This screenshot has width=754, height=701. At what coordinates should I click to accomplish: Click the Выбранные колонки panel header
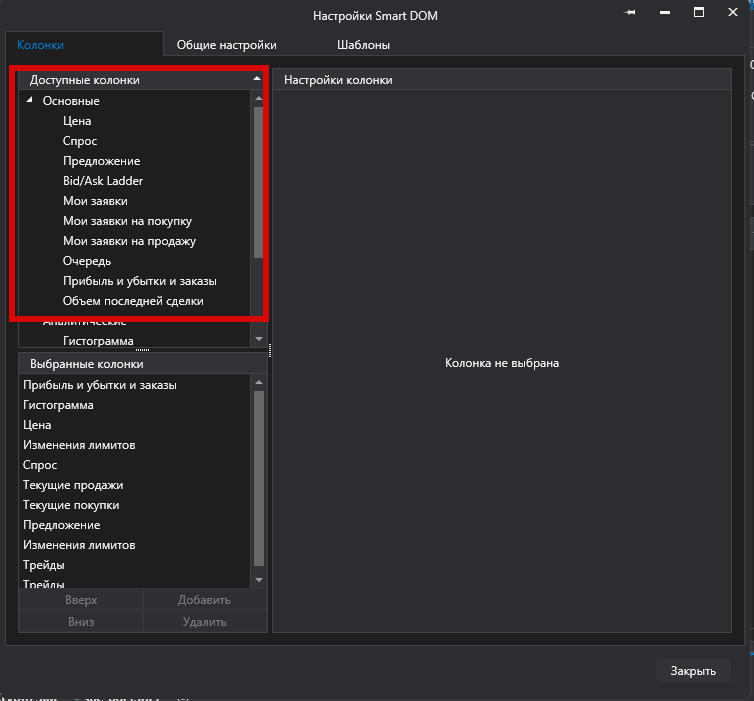pyautogui.click(x=142, y=364)
